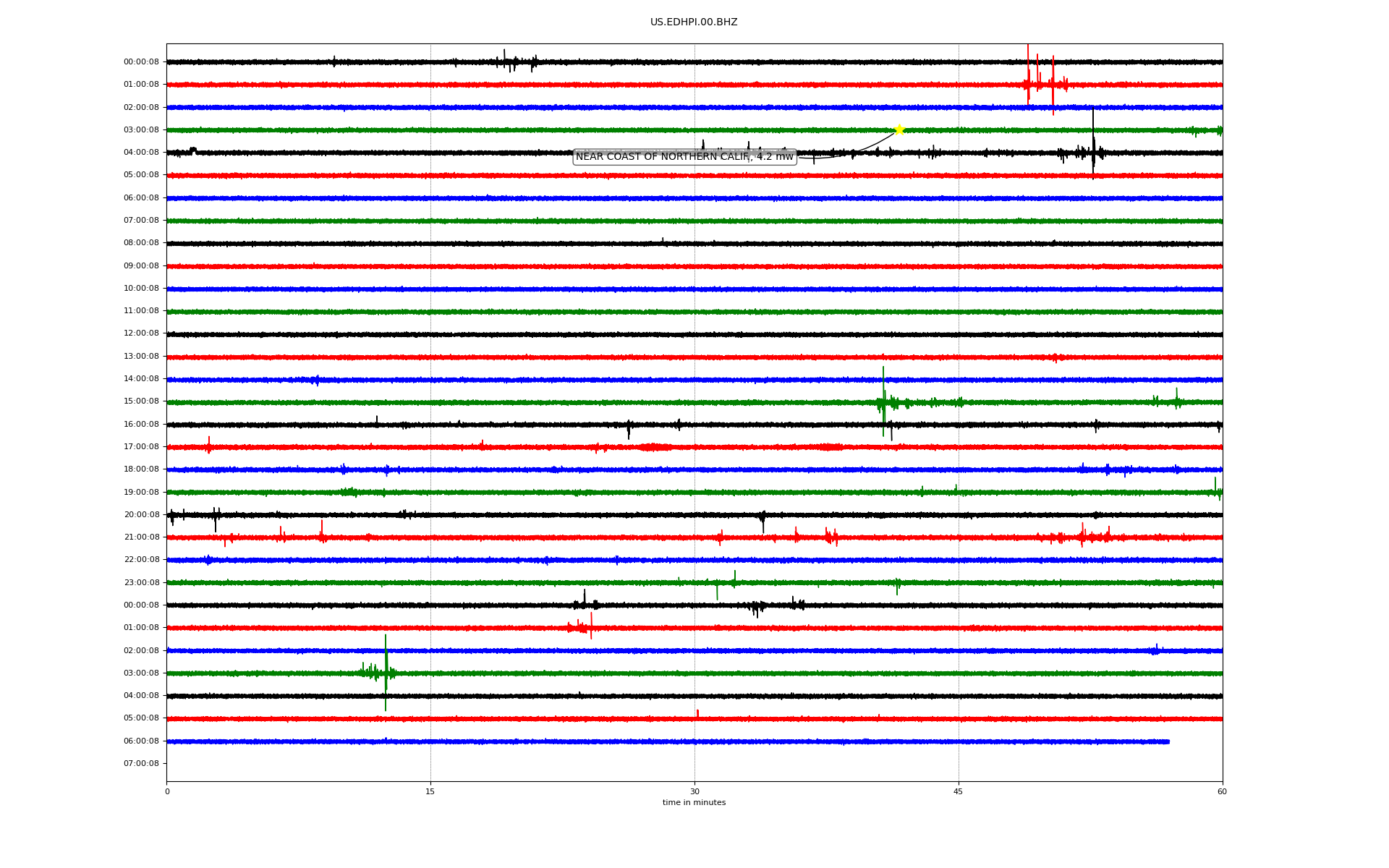Select the 23:00:08 time label

click(141, 583)
